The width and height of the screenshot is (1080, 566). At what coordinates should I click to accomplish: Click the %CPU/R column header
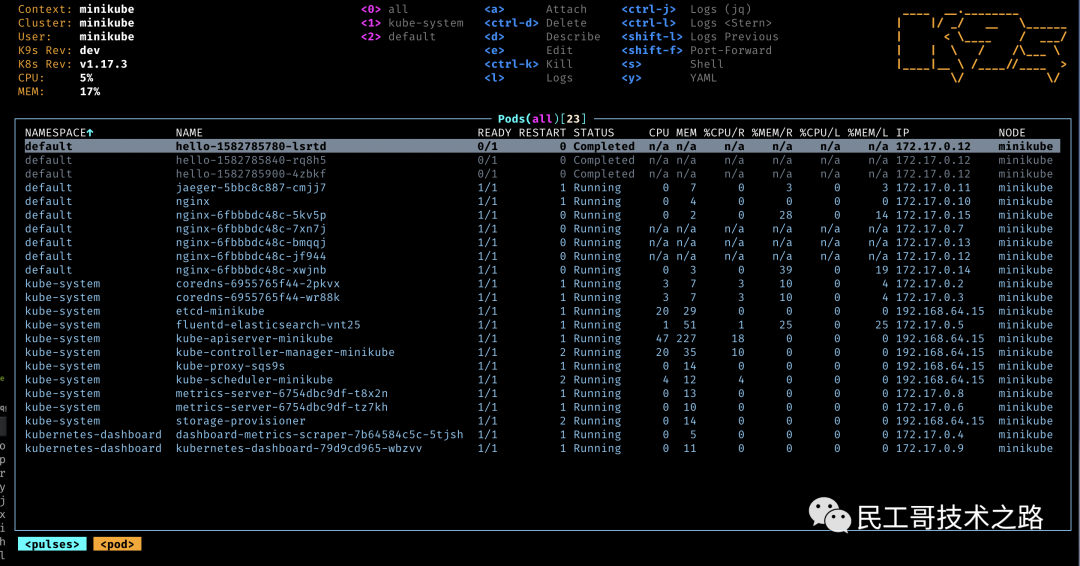[724, 132]
